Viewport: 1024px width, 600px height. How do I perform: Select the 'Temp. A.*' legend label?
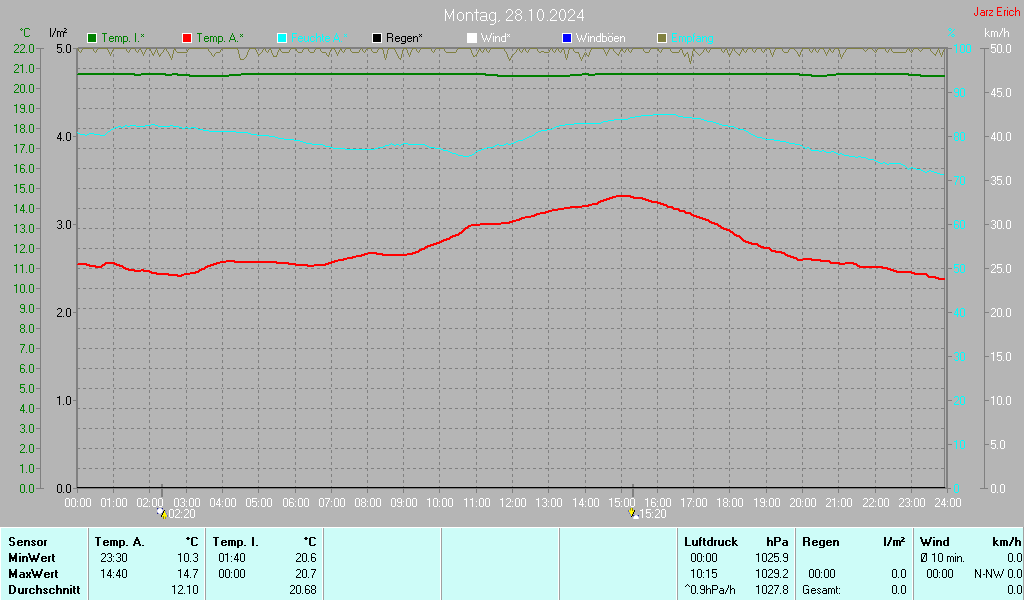219,38
